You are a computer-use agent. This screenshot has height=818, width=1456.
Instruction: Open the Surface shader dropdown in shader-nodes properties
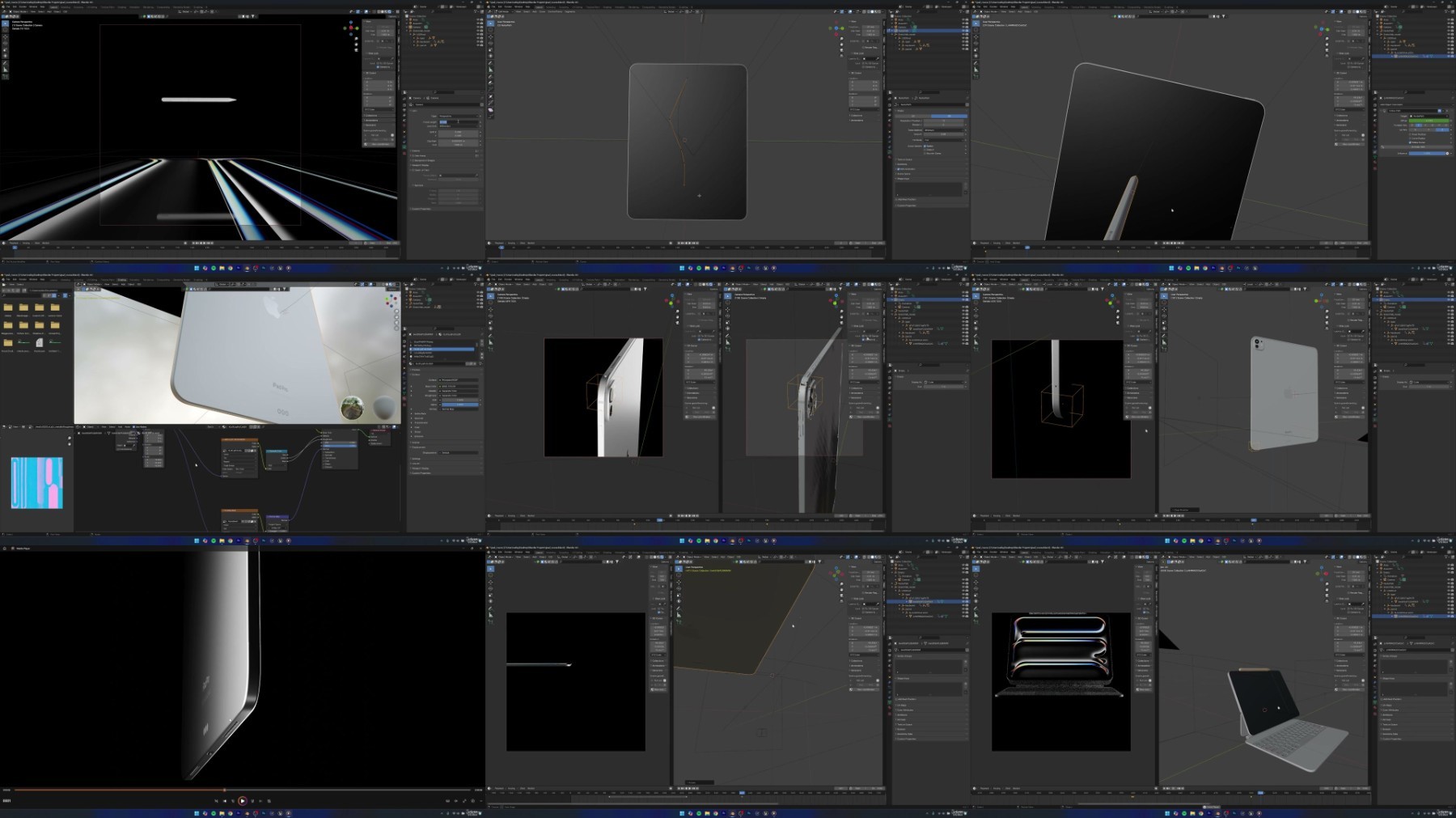pyautogui.click(x=459, y=380)
